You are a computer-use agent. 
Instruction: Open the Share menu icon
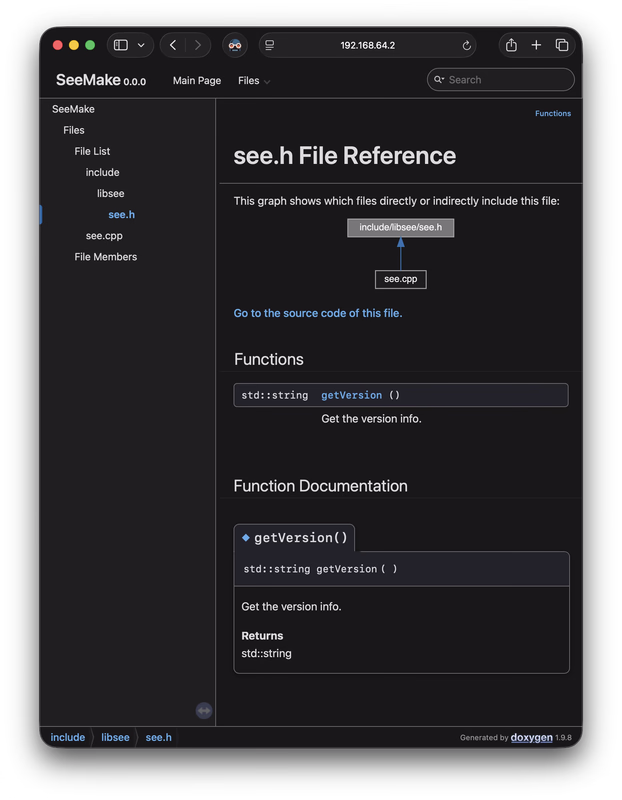511,45
